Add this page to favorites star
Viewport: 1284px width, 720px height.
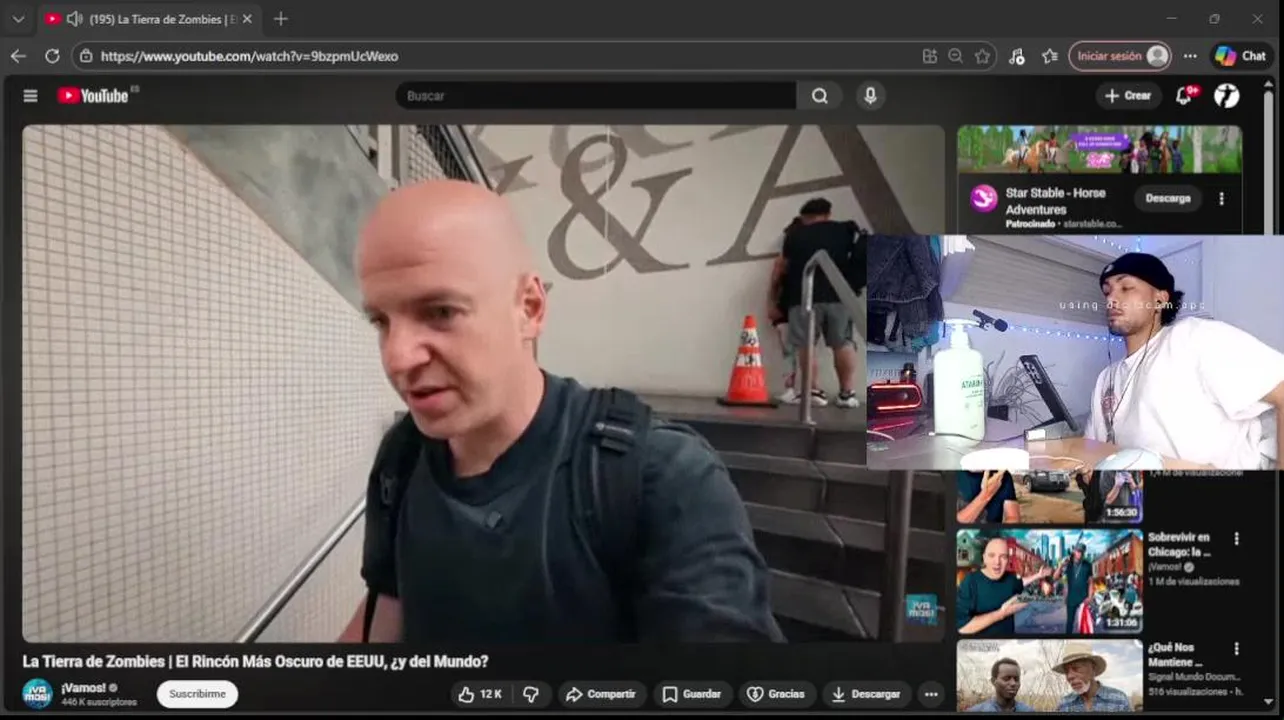[983, 56]
